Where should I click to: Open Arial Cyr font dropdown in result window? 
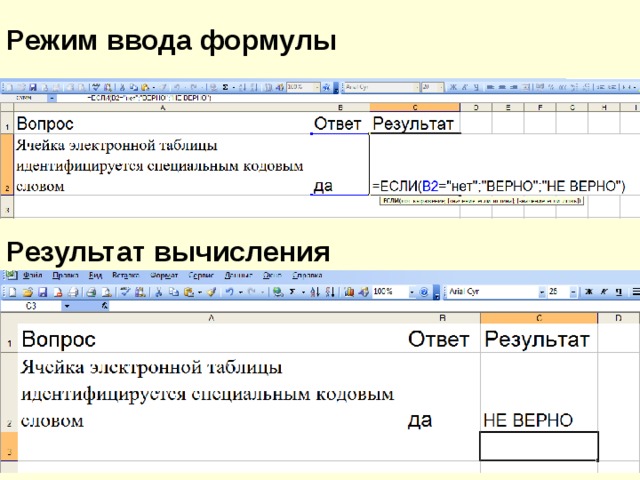click(542, 292)
